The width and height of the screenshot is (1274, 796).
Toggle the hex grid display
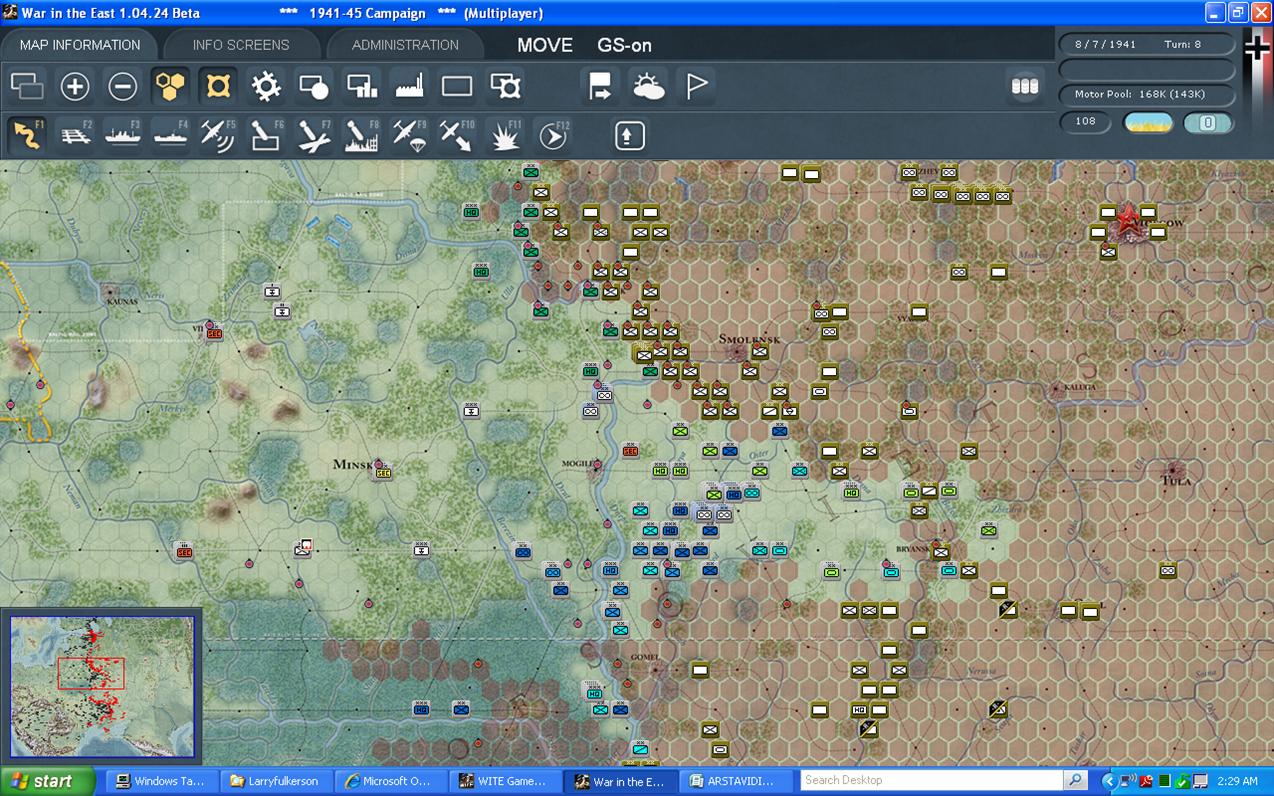coord(171,86)
